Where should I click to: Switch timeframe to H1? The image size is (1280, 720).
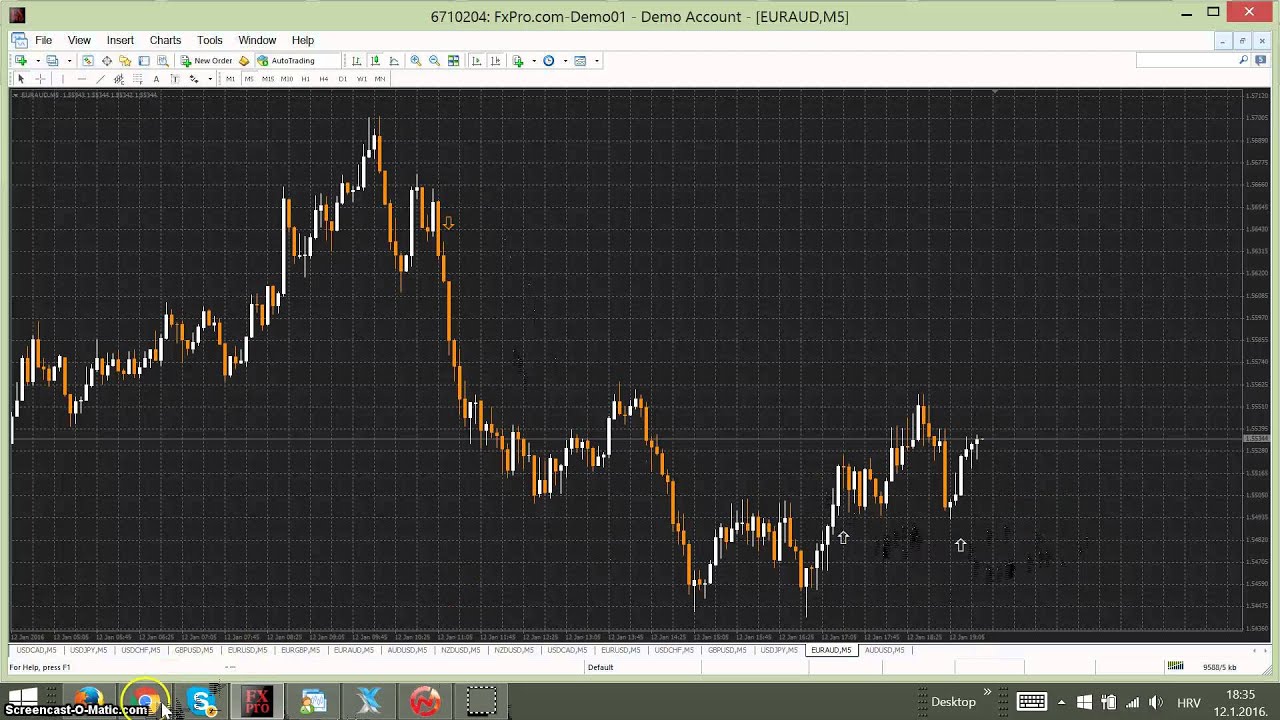coord(306,79)
